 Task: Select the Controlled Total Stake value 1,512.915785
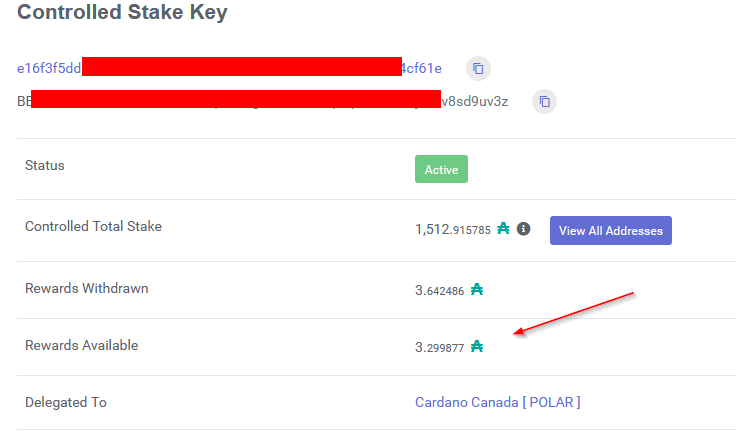point(452,229)
